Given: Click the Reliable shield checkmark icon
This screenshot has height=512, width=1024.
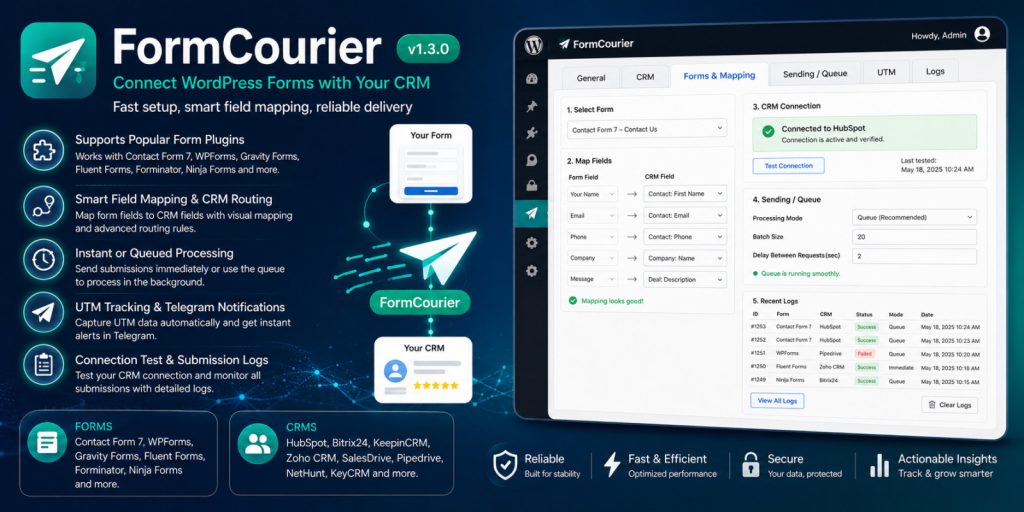Looking at the screenshot, I should point(505,465).
